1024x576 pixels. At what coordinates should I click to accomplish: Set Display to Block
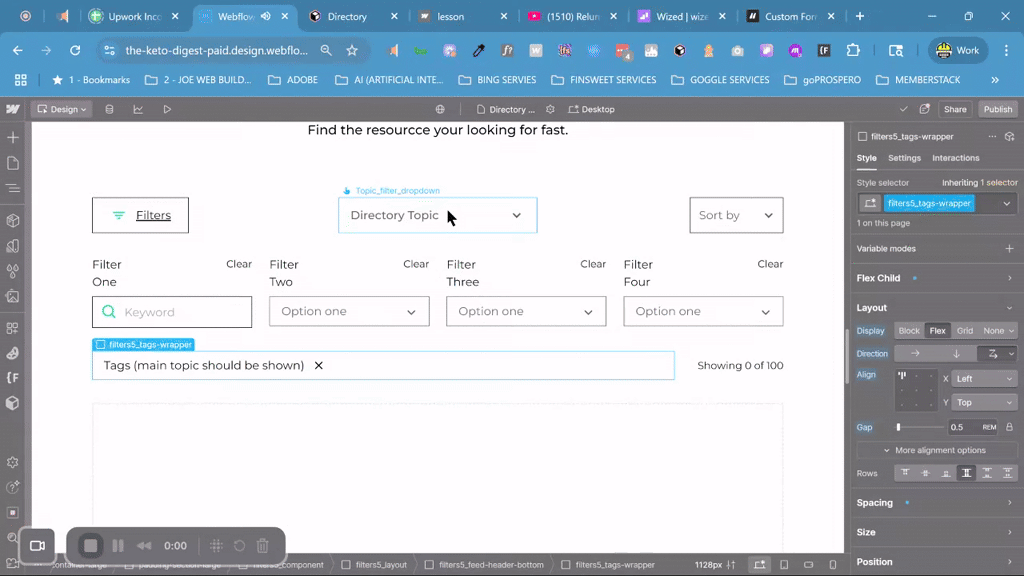[x=909, y=330]
